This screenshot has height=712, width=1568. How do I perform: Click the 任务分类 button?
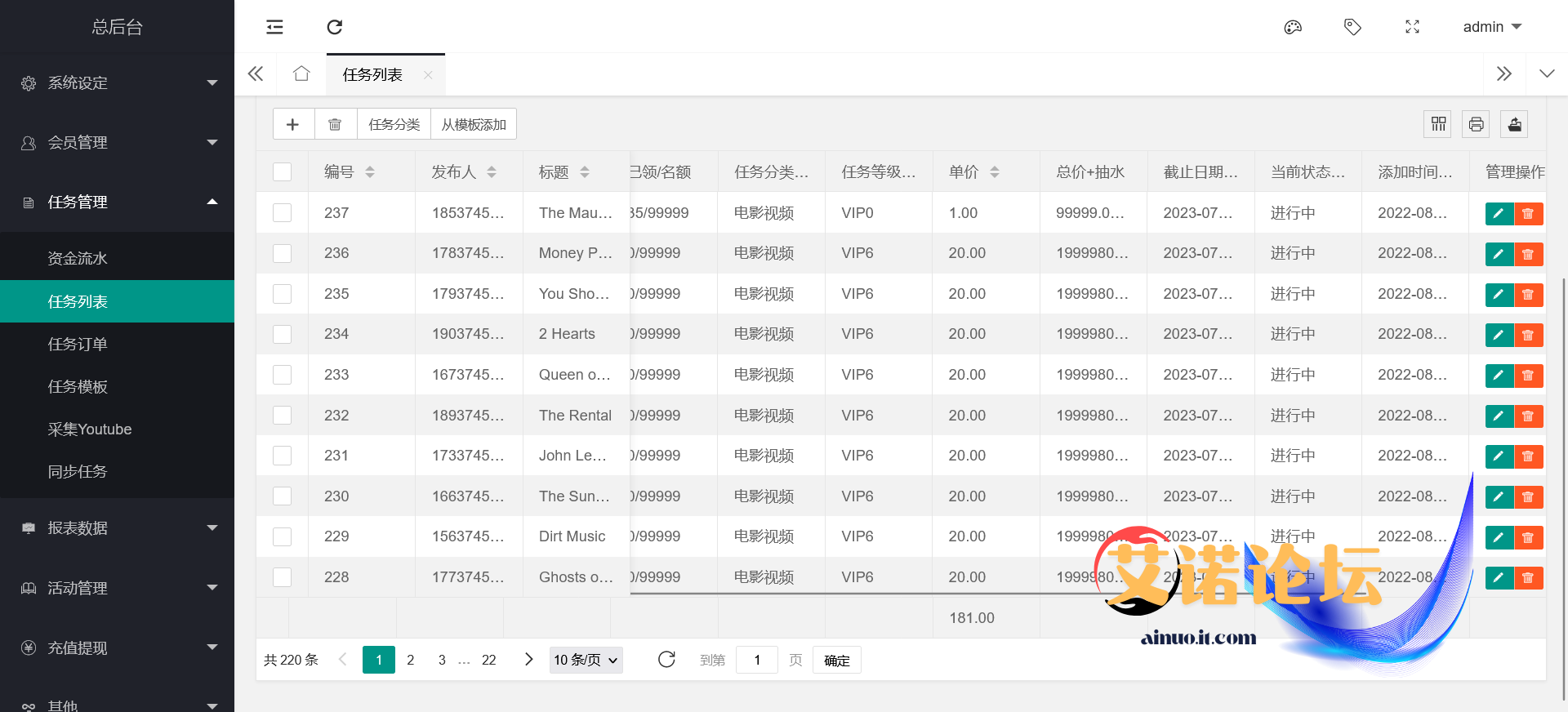click(x=394, y=124)
